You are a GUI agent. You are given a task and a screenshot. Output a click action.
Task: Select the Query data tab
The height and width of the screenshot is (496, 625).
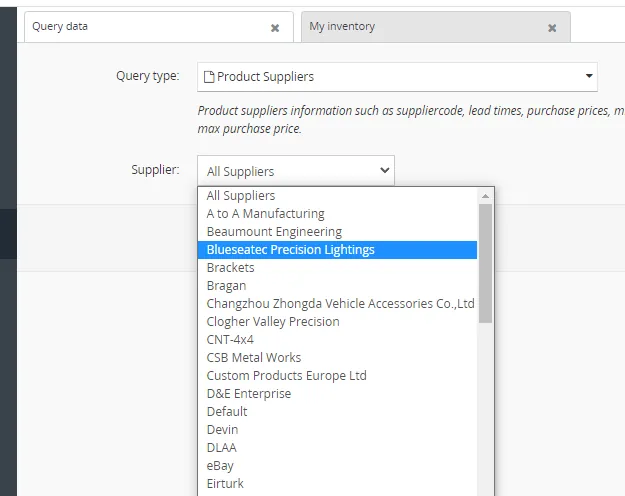point(159,27)
